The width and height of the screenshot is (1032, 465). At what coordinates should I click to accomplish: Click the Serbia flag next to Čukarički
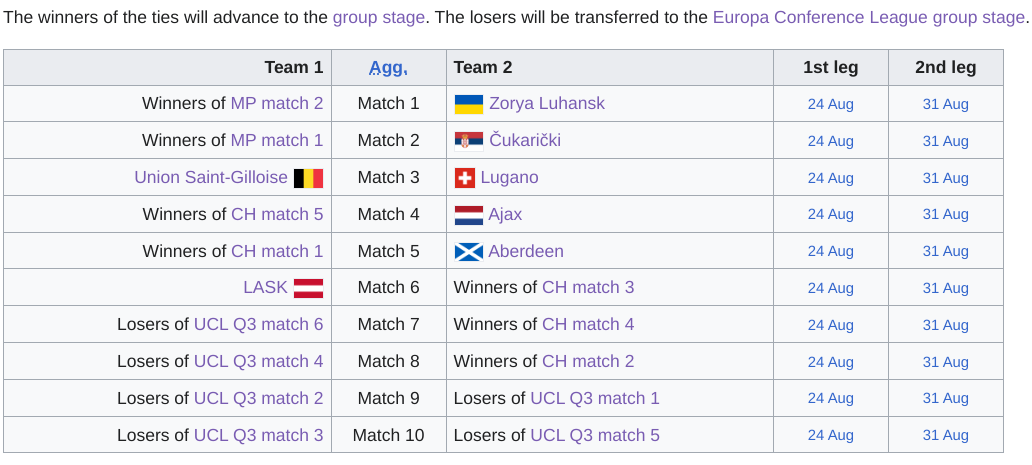coord(469,141)
